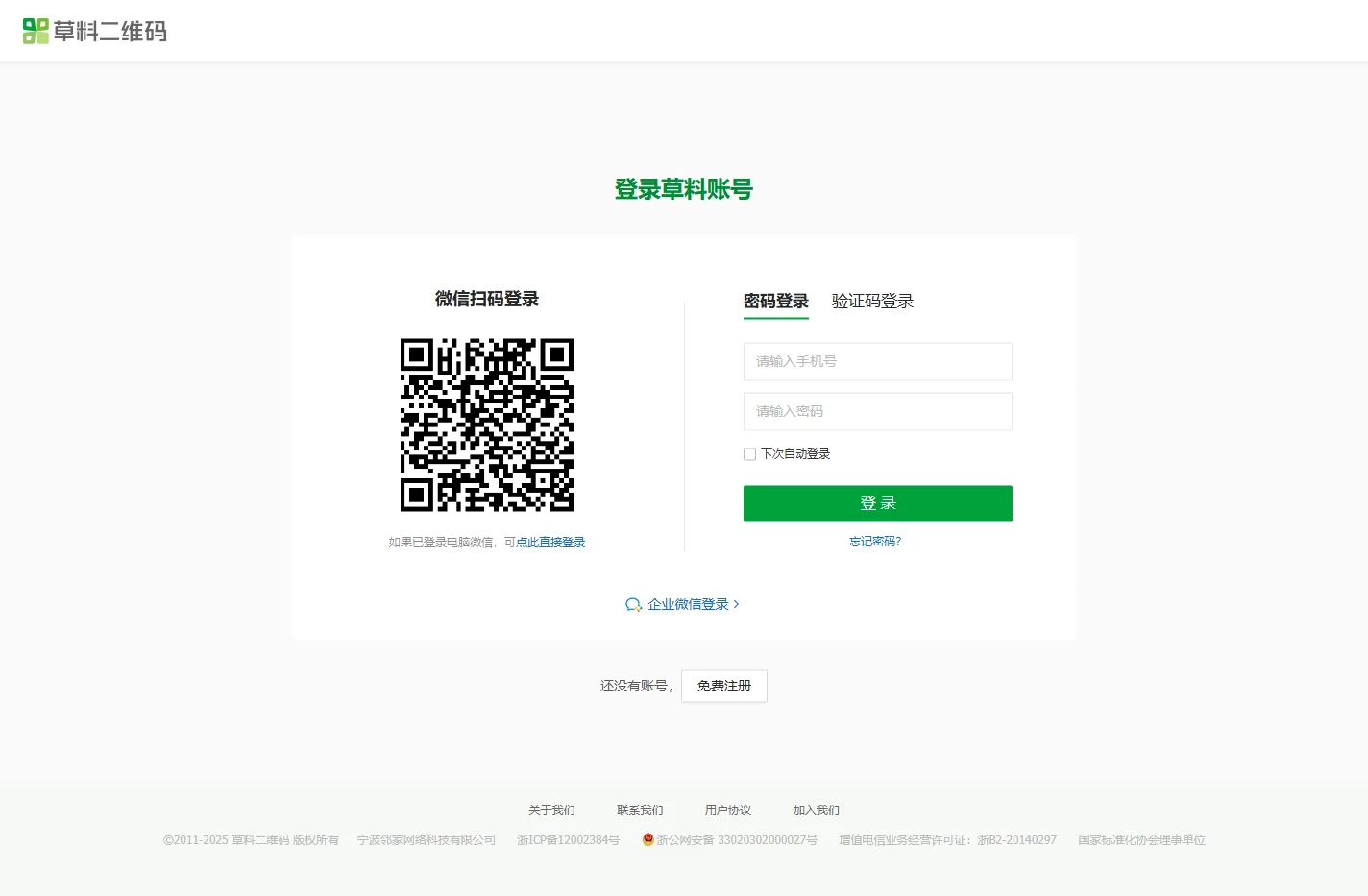Click 增值电信业务经营许可证 text
This screenshot has width=1368, height=896.
coord(947,840)
